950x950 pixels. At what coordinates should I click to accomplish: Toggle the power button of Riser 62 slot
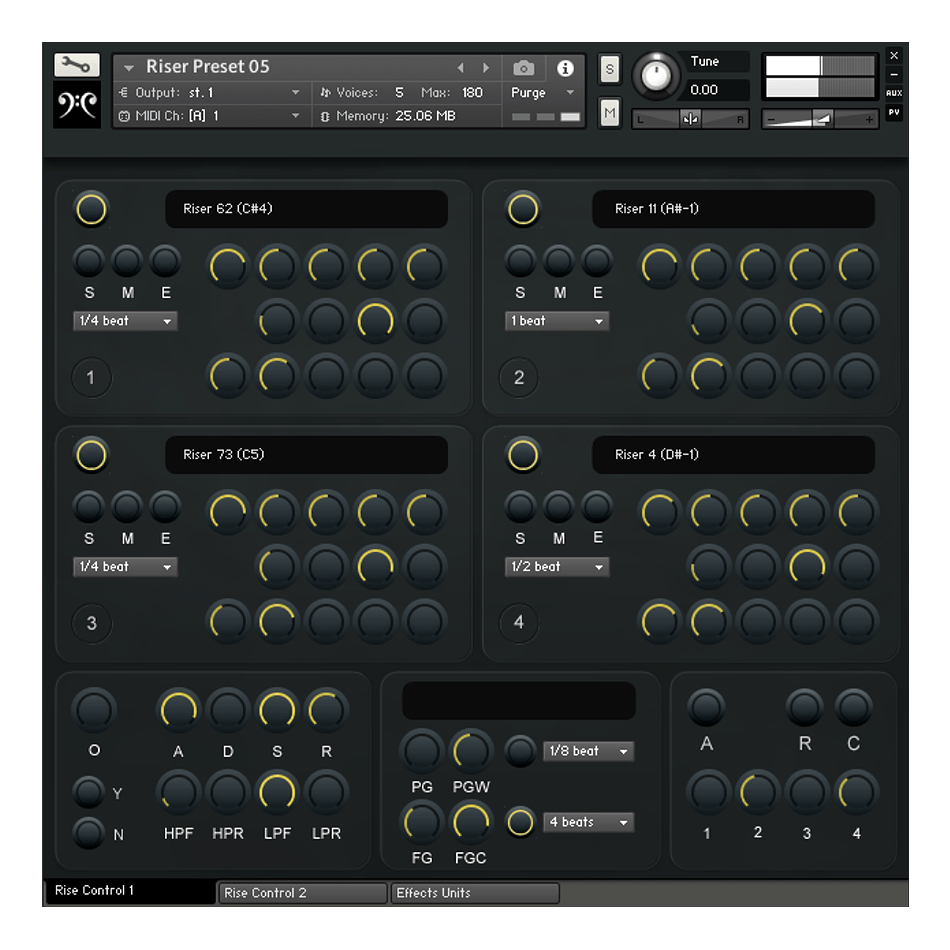coord(91,209)
